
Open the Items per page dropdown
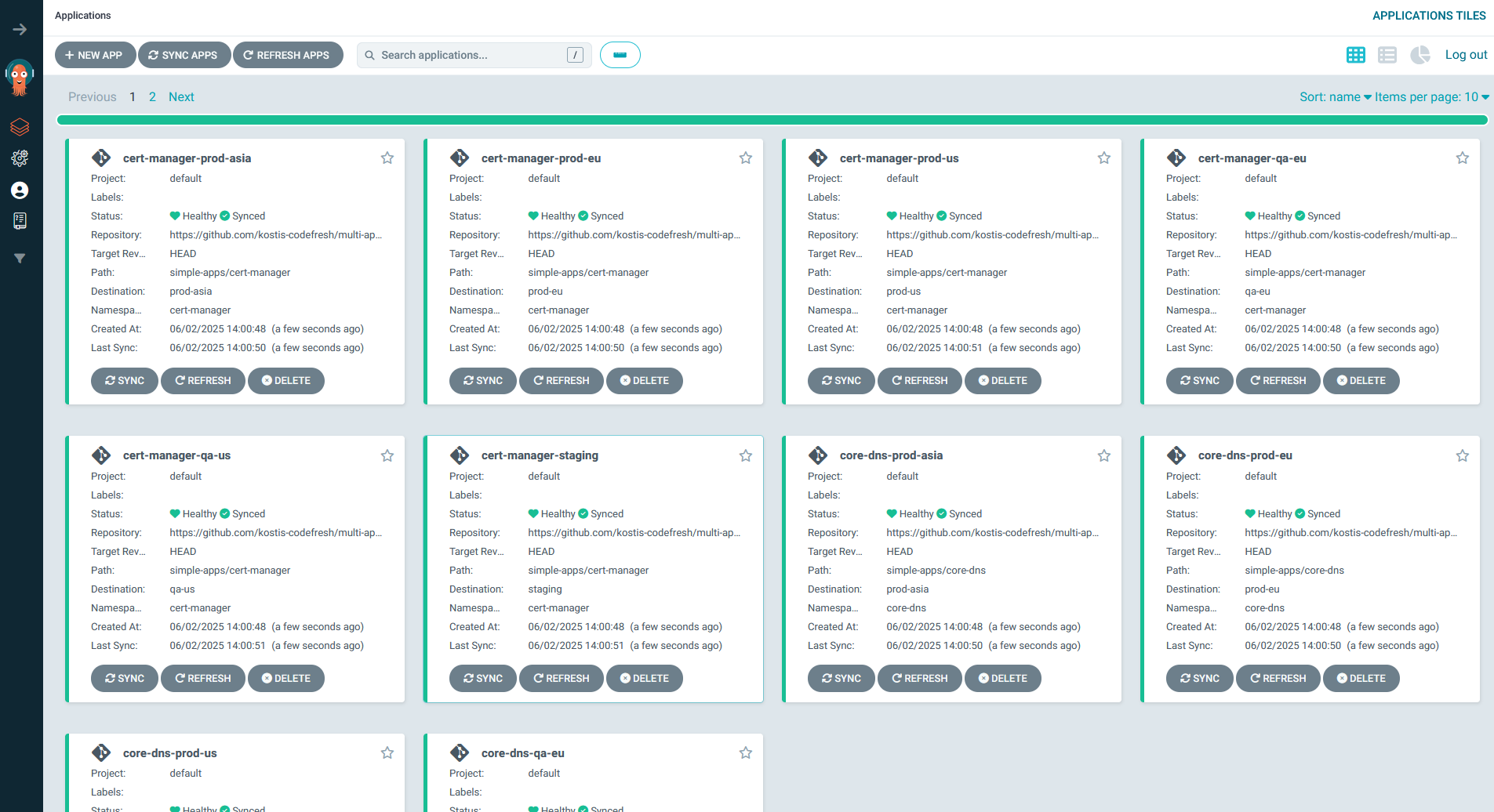point(1430,96)
